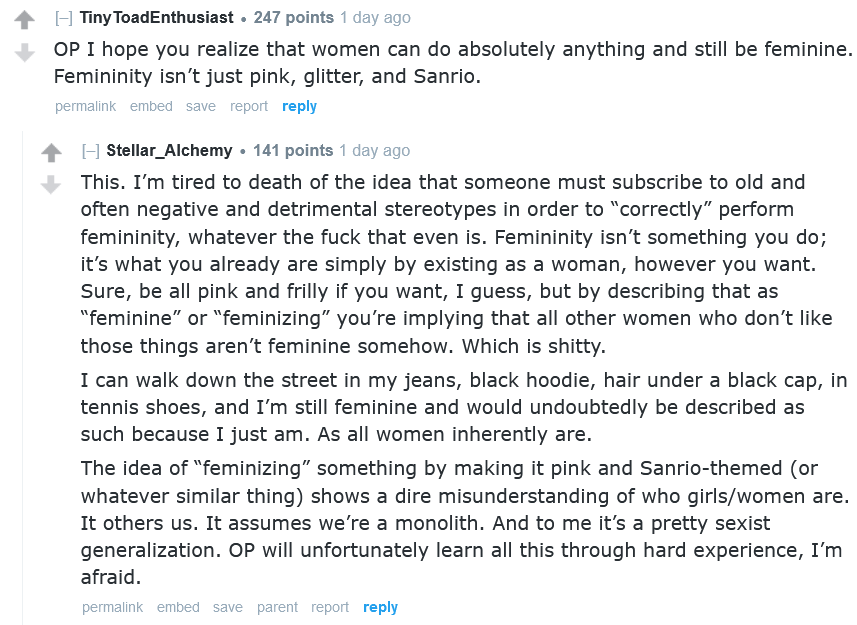Screen dimensions: 857x625
Task: Downvote TinyToadEnthusiast's comment
Action: pos(24,52)
